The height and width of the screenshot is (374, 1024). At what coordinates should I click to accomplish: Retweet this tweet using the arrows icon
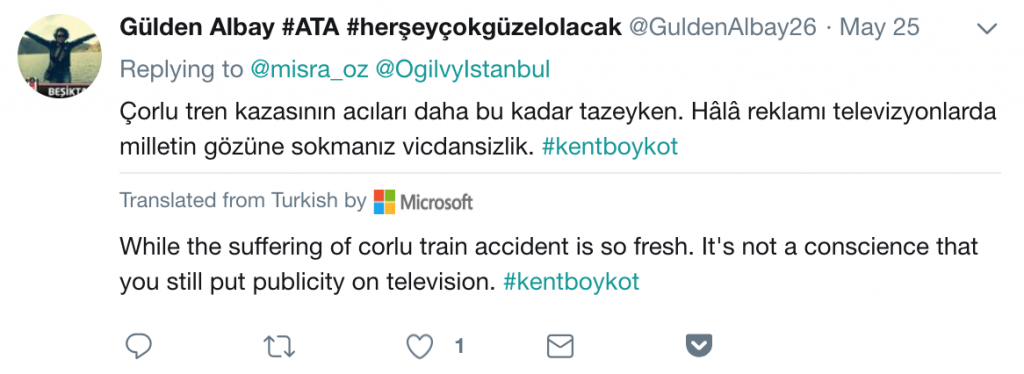point(280,347)
